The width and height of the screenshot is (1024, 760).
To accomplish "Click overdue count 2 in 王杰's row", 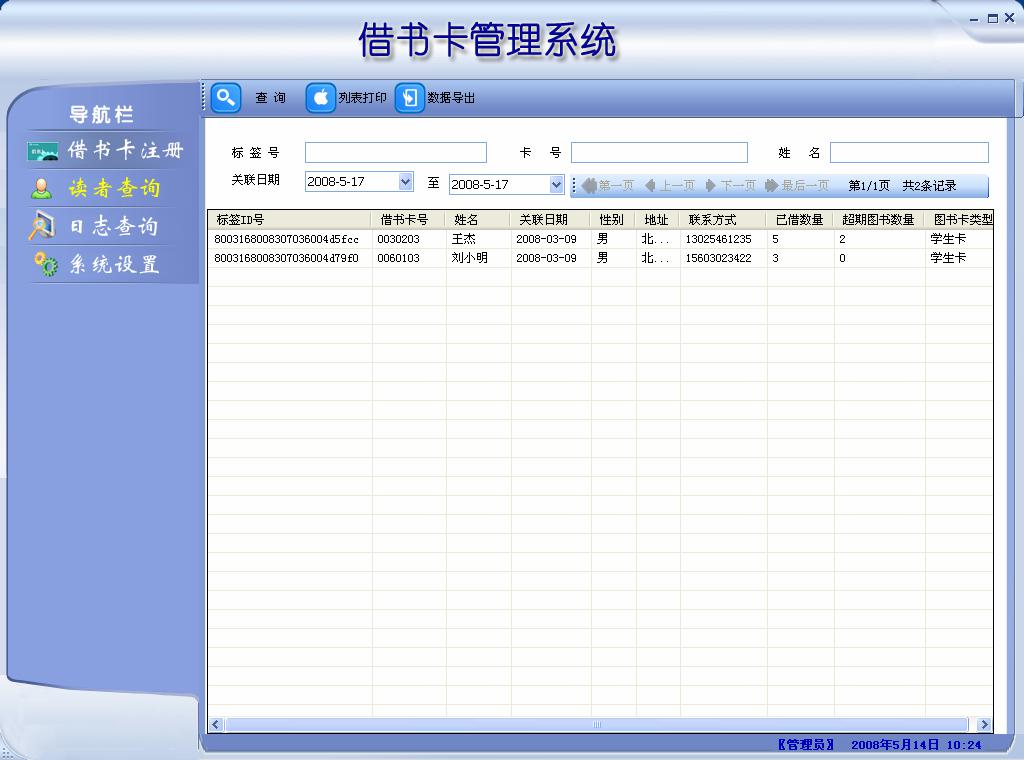I will [x=842, y=240].
